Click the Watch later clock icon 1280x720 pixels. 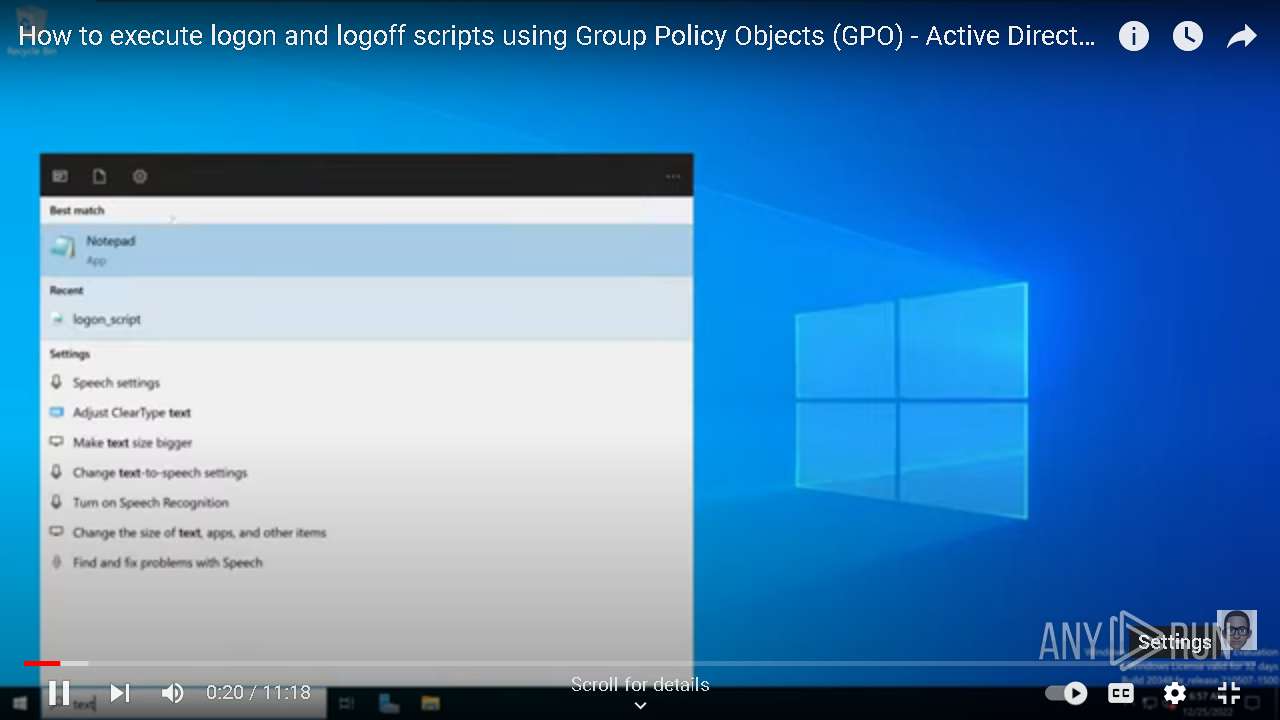click(x=1187, y=37)
